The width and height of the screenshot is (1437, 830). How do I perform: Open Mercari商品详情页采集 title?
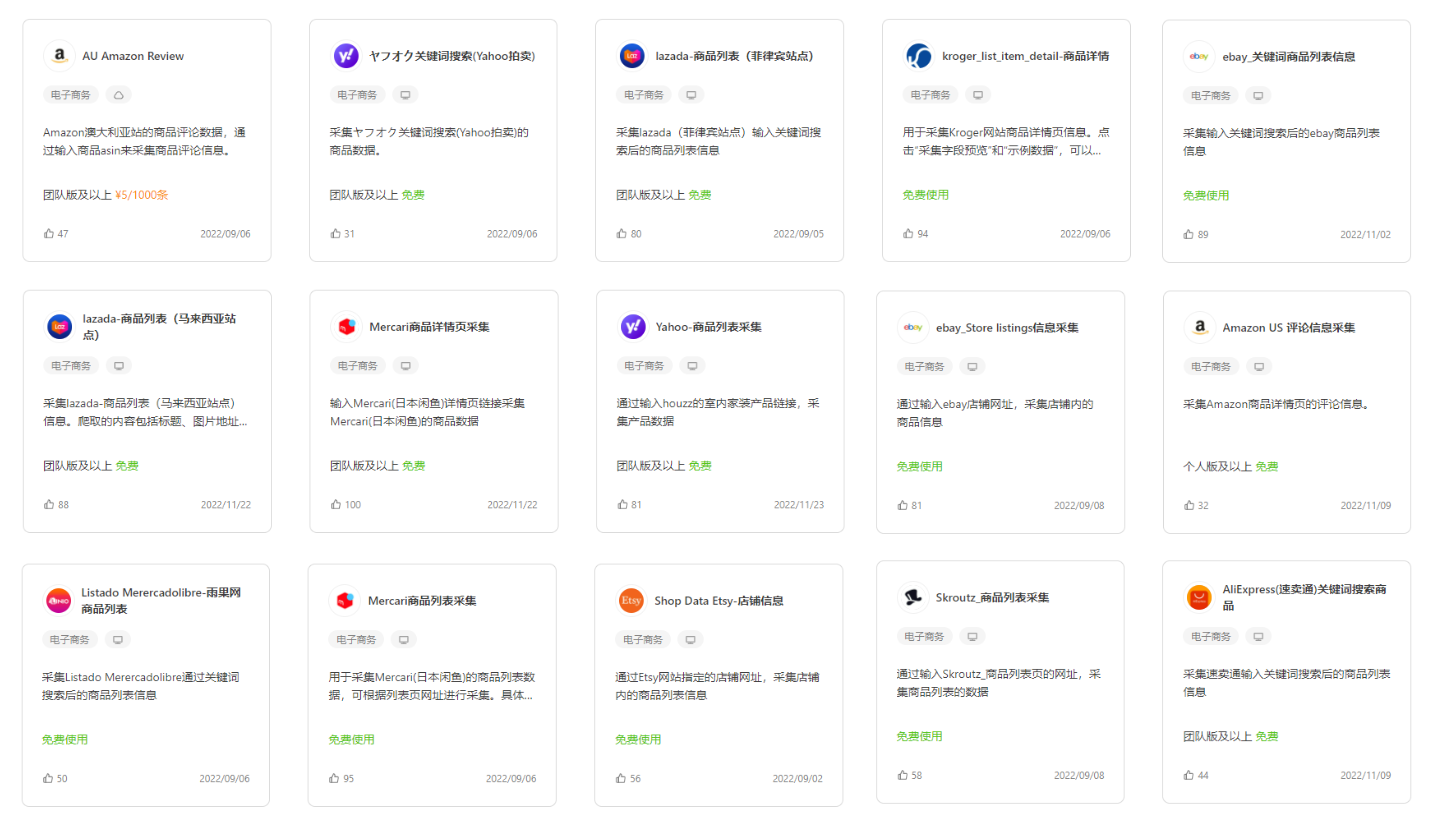tap(429, 327)
